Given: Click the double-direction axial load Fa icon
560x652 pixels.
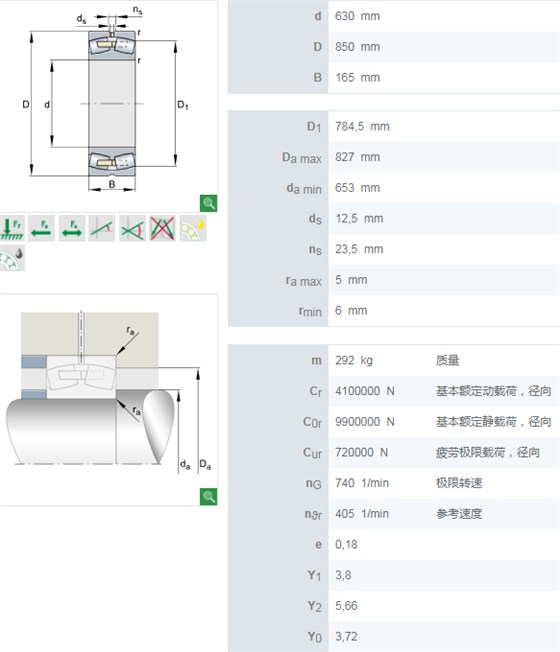Looking at the screenshot, I should (x=72, y=228).
